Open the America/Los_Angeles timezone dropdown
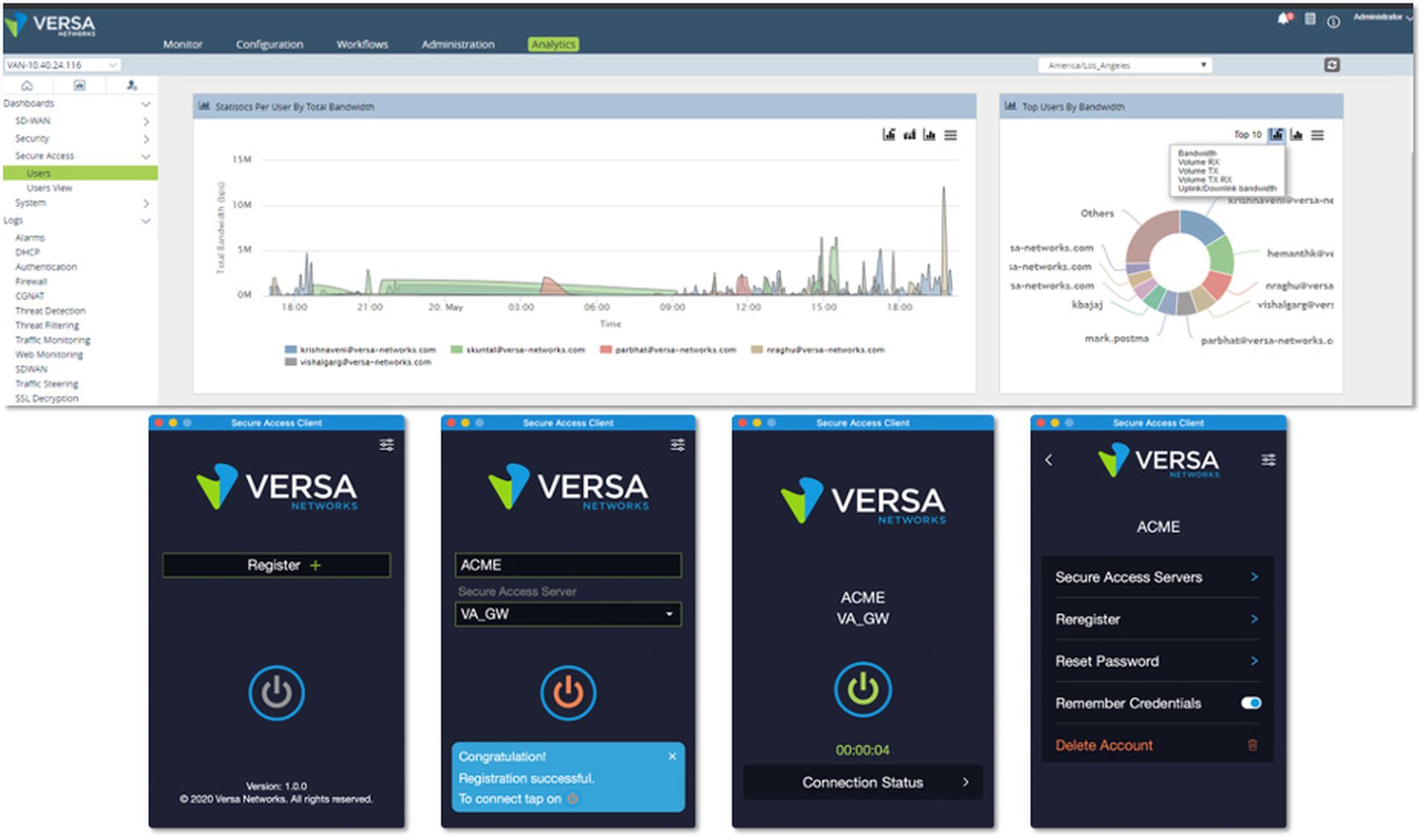This screenshot has height=840, width=1424. (x=1125, y=65)
